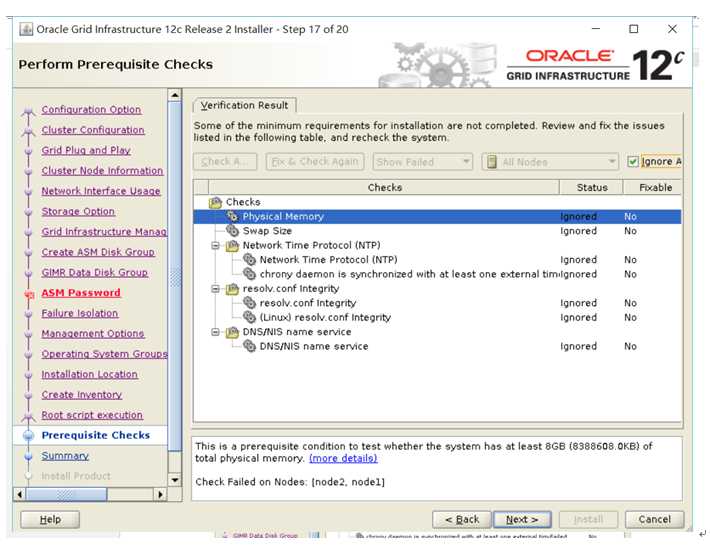Open Management Options step

(x=93, y=334)
